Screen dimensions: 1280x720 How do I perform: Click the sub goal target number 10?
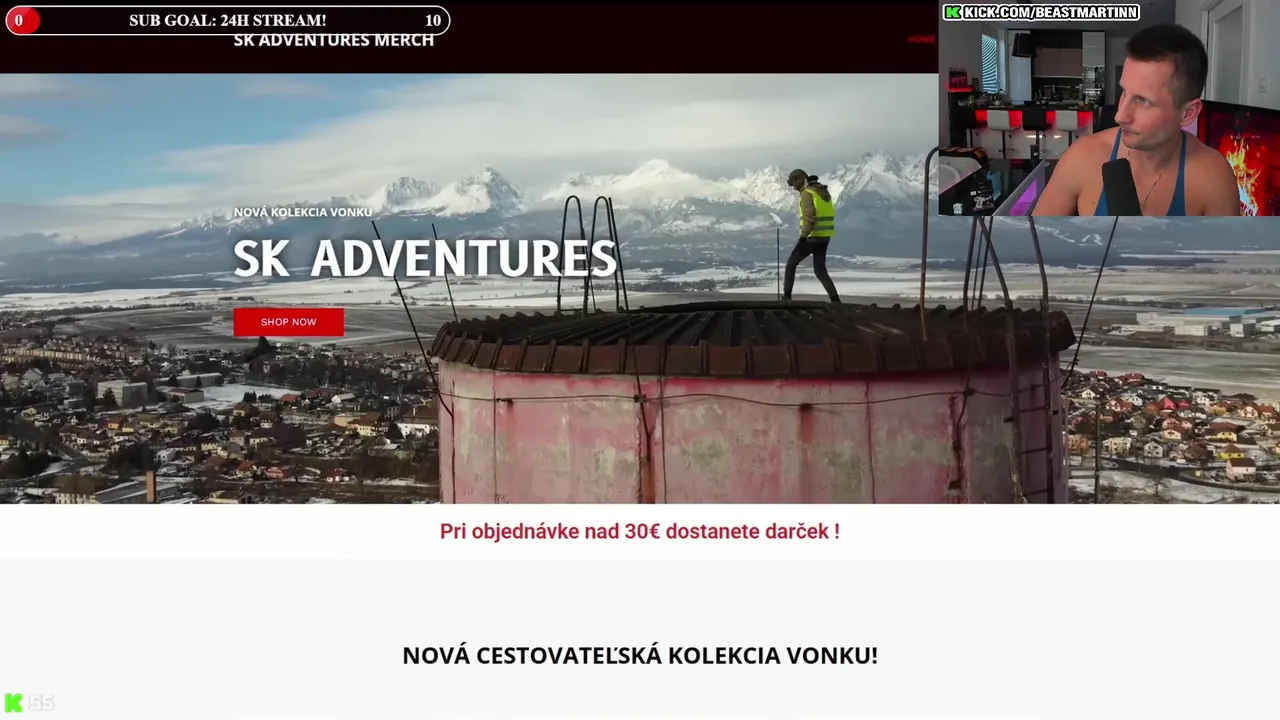pyautogui.click(x=433, y=20)
